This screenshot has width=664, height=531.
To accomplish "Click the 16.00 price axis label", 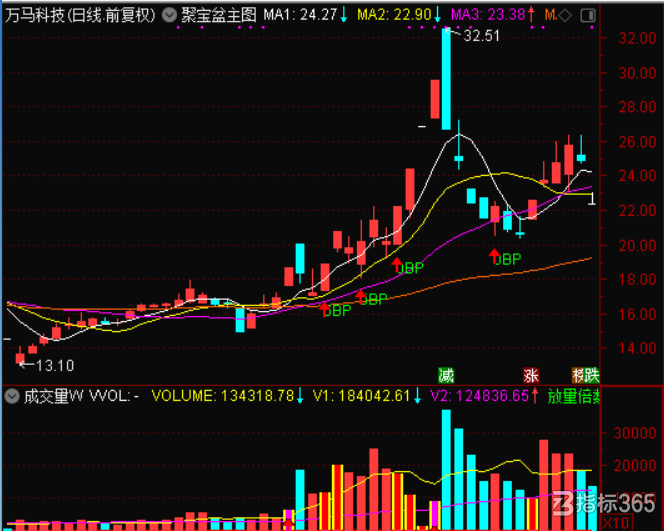I will click(x=637, y=314).
